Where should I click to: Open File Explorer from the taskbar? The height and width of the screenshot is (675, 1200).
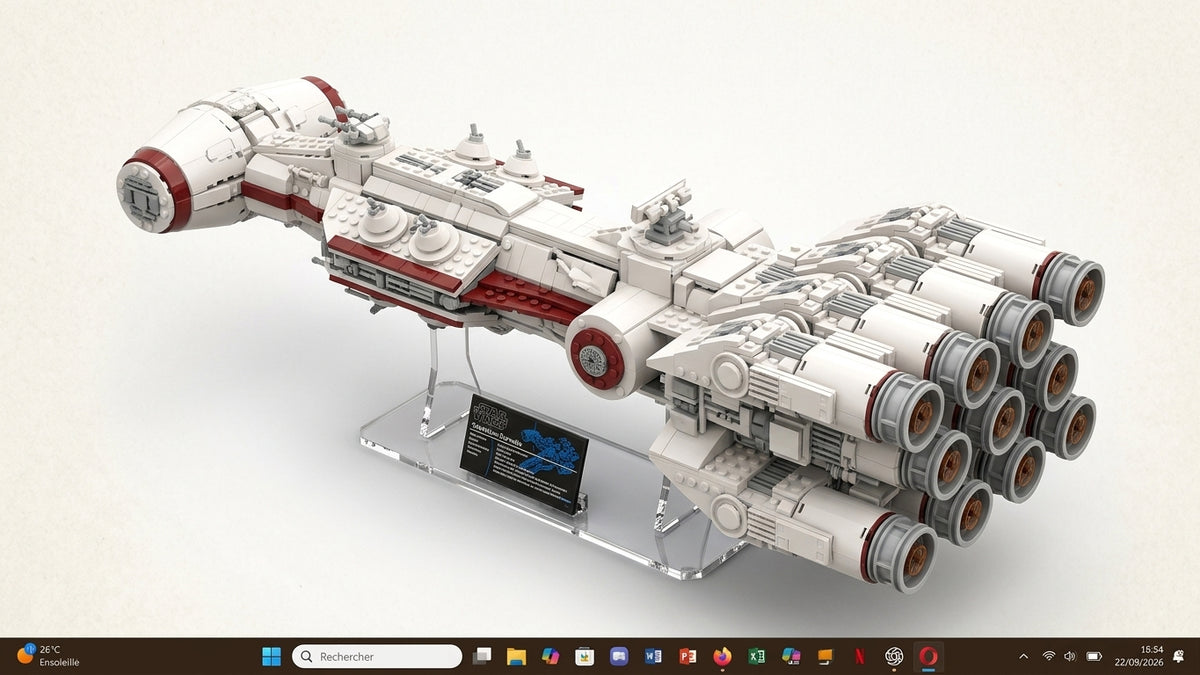516,656
